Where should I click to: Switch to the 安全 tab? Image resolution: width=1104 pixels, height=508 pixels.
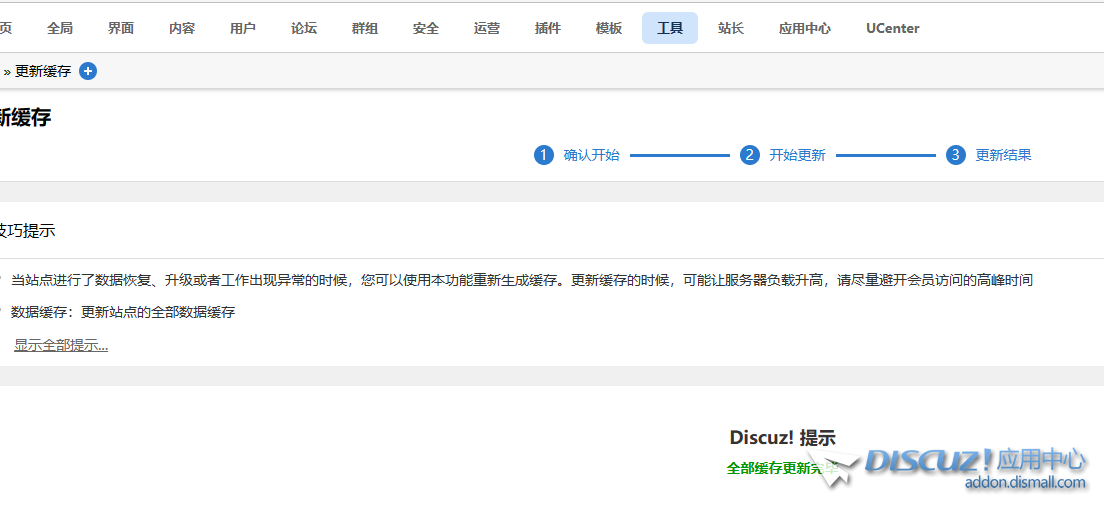click(x=426, y=28)
